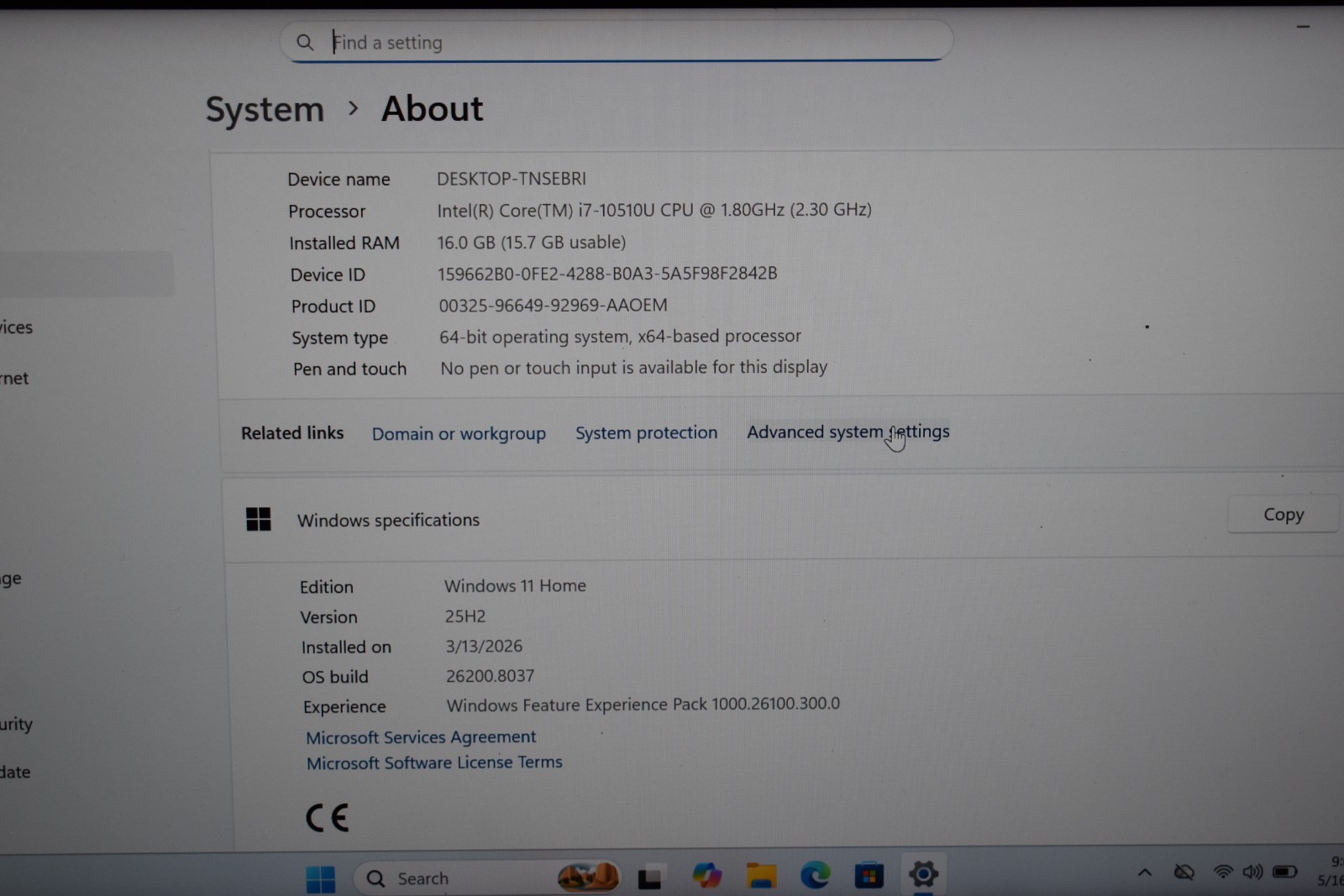Focus the Find a setting search box
Viewport: 1344px width, 896px height.
(x=616, y=41)
